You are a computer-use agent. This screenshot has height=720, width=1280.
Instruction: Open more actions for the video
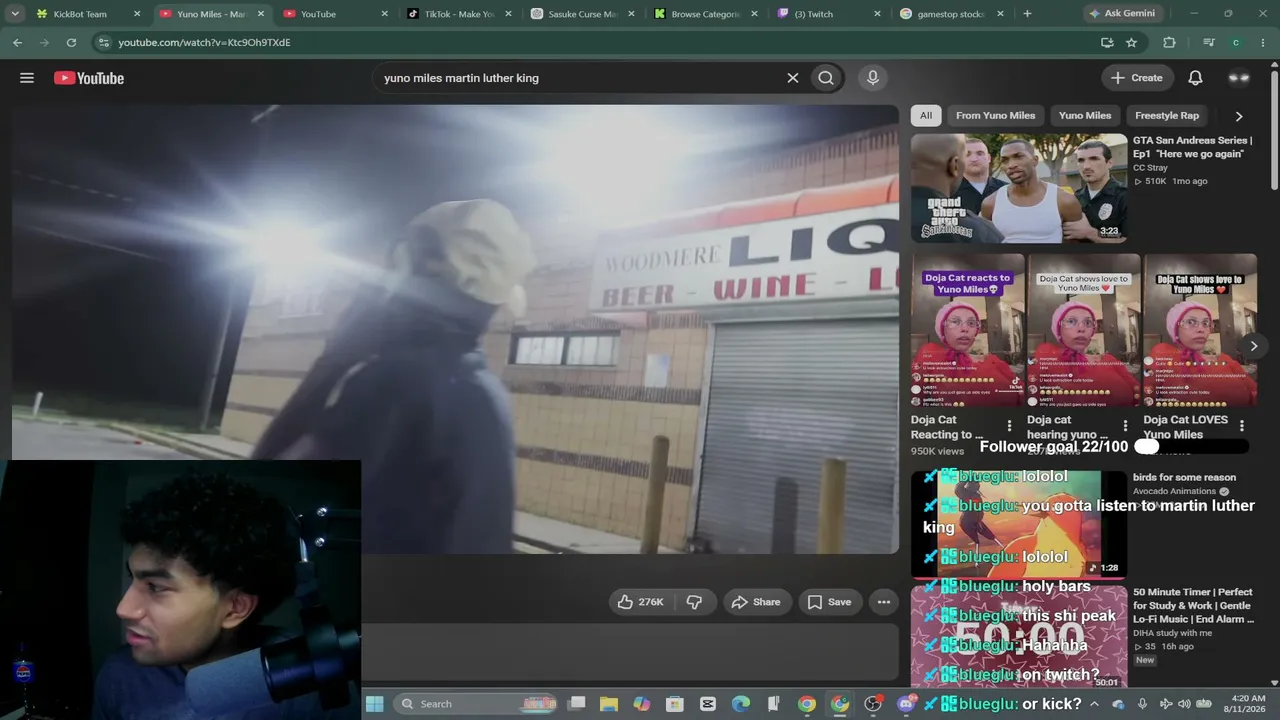pos(884,602)
